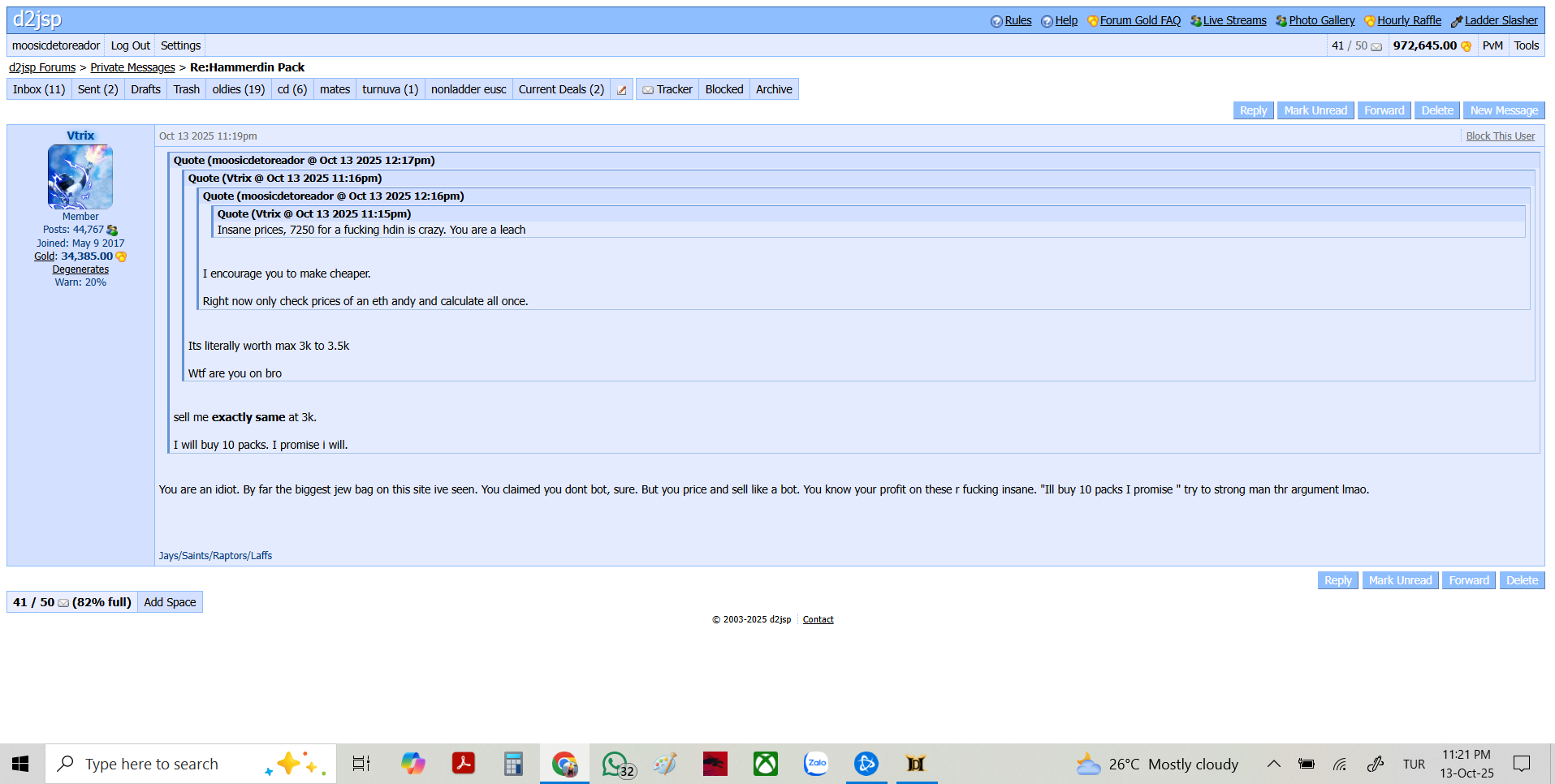Open the Inbox (11) folder tab
Image resolution: width=1555 pixels, height=784 pixels.
[x=39, y=89]
